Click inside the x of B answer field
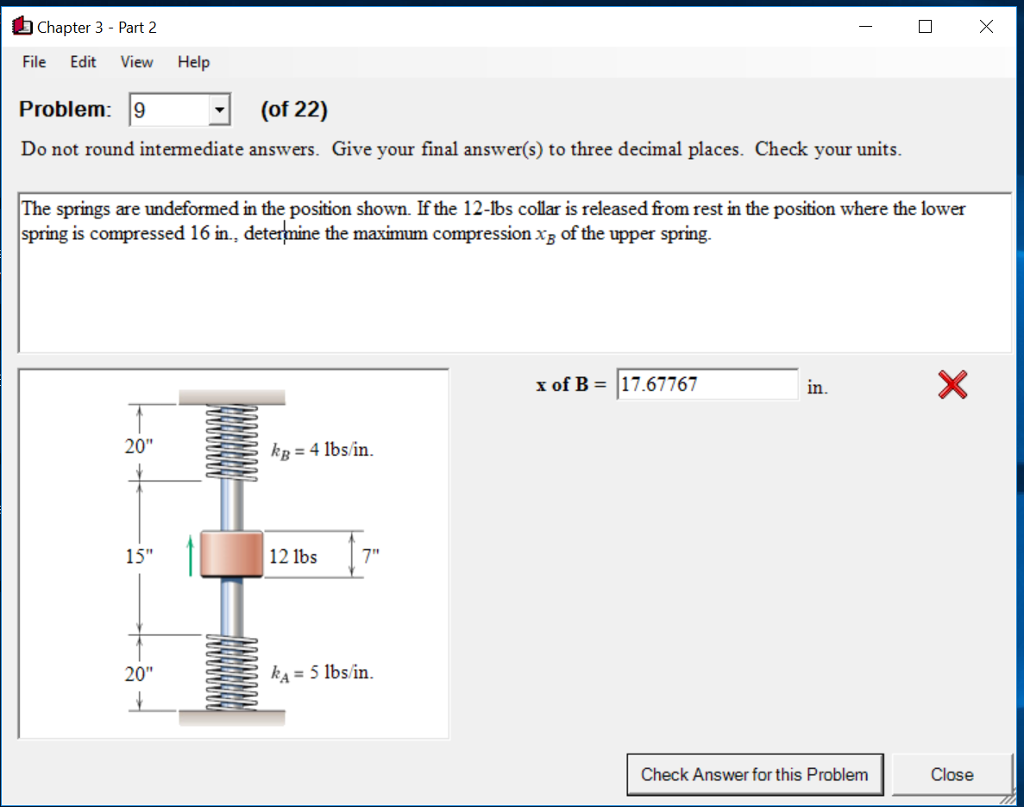The height and width of the screenshot is (807, 1024). click(707, 384)
